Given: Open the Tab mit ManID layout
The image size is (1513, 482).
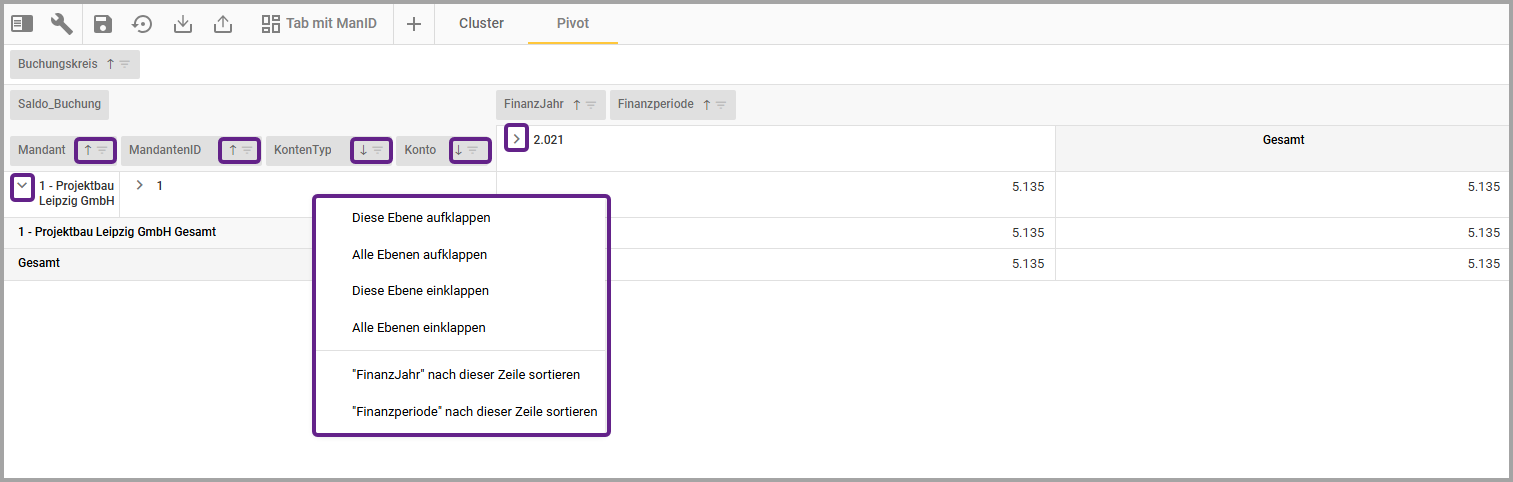Looking at the screenshot, I should tap(319, 23).
